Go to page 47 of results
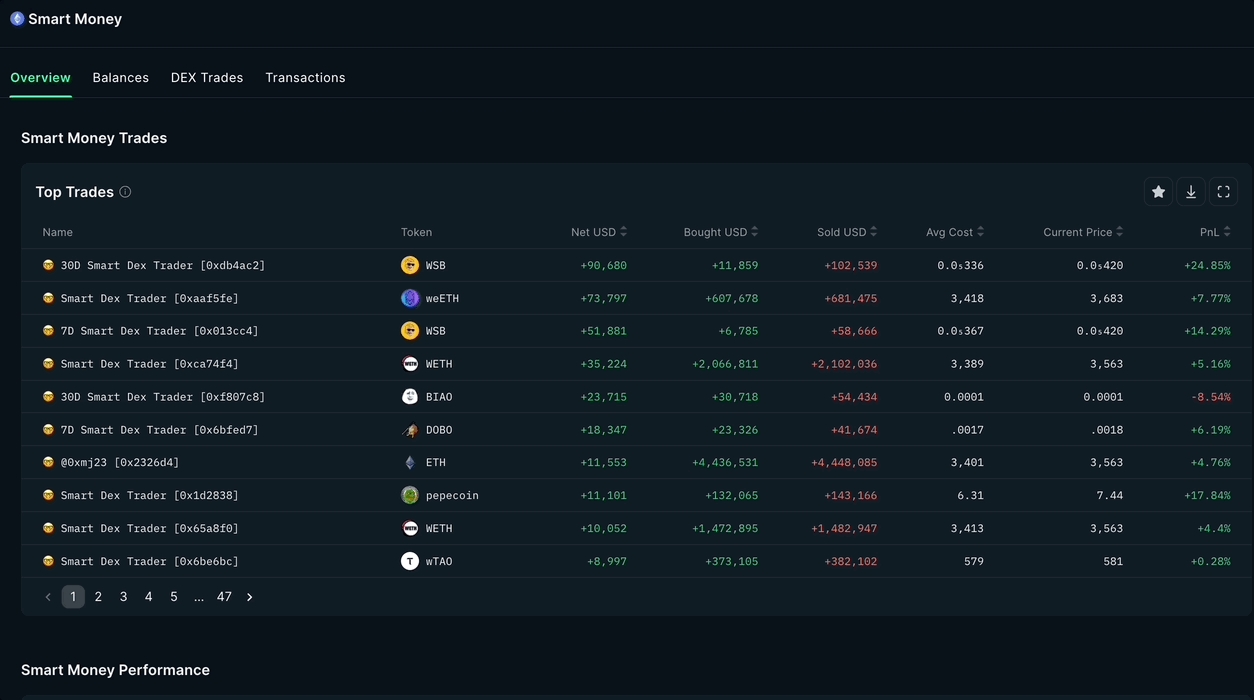The width and height of the screenshot is (1254, 700). [224, 597]
